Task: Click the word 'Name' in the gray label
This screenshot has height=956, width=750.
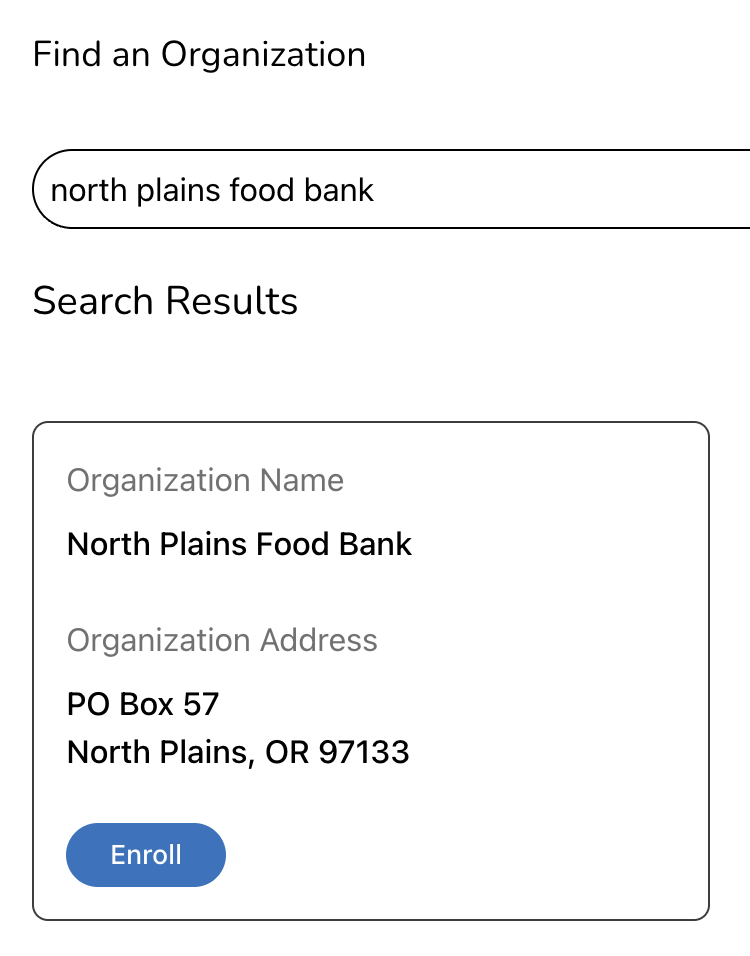Action: [302, 481]
